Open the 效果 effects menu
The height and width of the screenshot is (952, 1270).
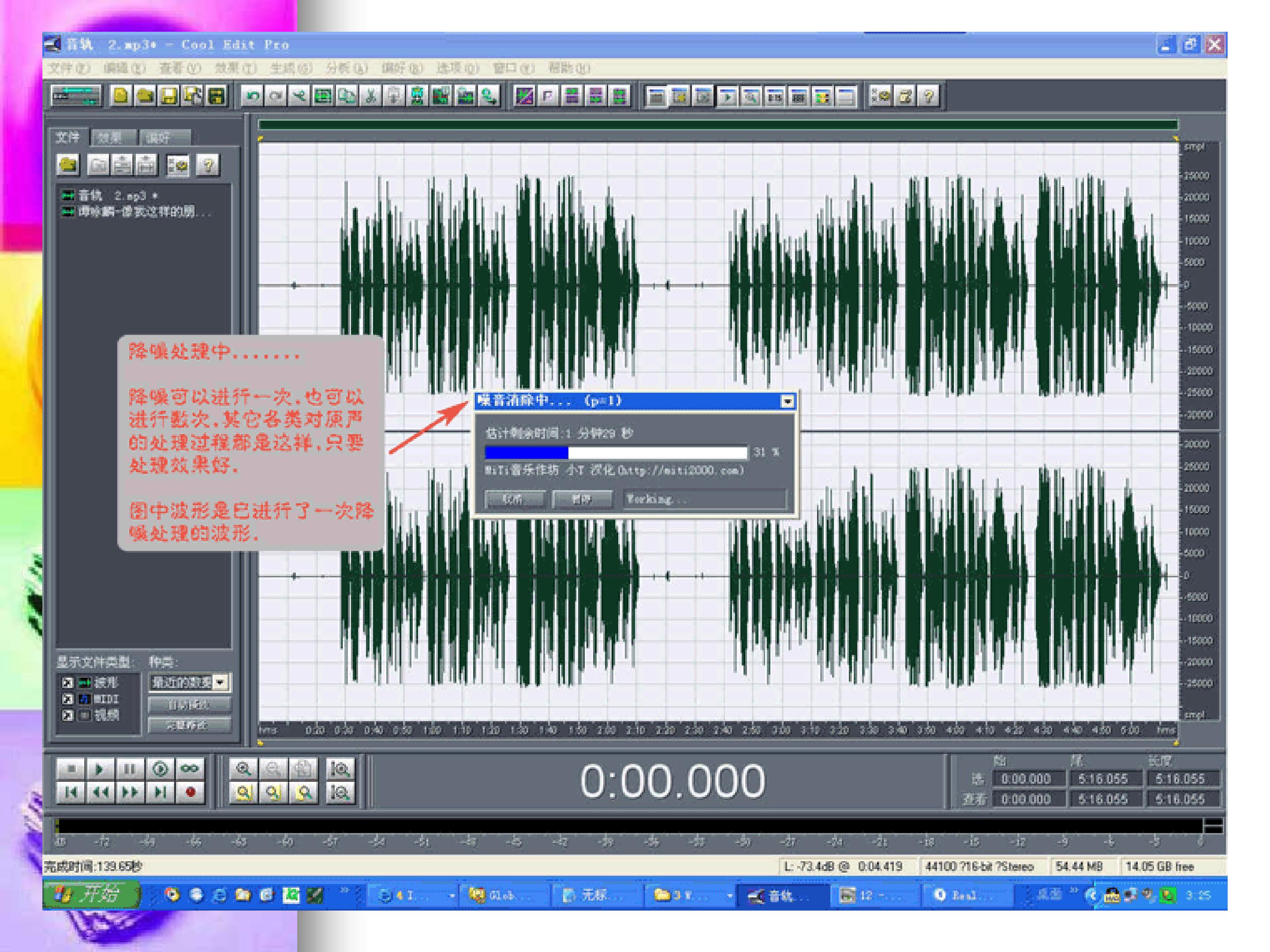tap(235, 68)
